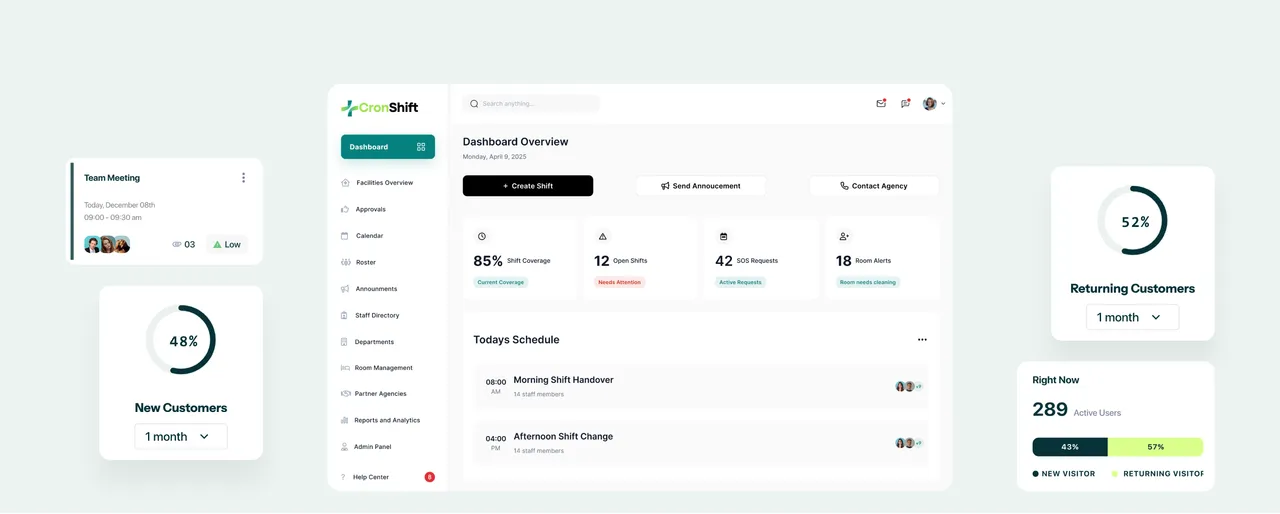The height and width of the screenshot is (514, 1280).
Task: Click the Reports and Analytics chart icon
Action: click(346, 420)
